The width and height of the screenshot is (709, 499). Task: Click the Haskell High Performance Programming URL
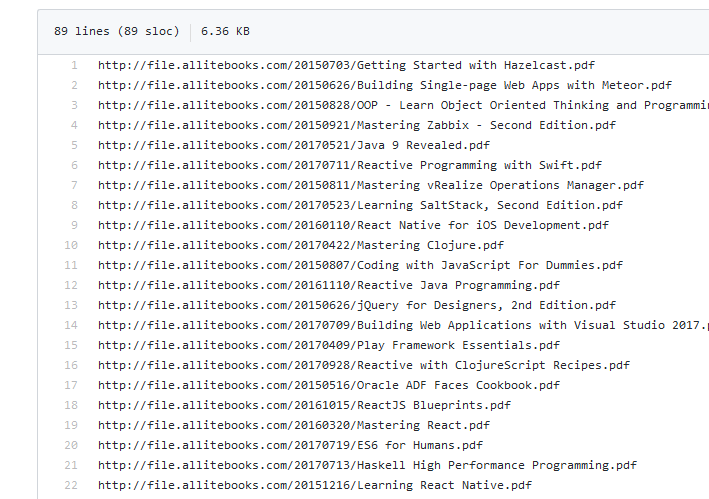pos(367,465)
